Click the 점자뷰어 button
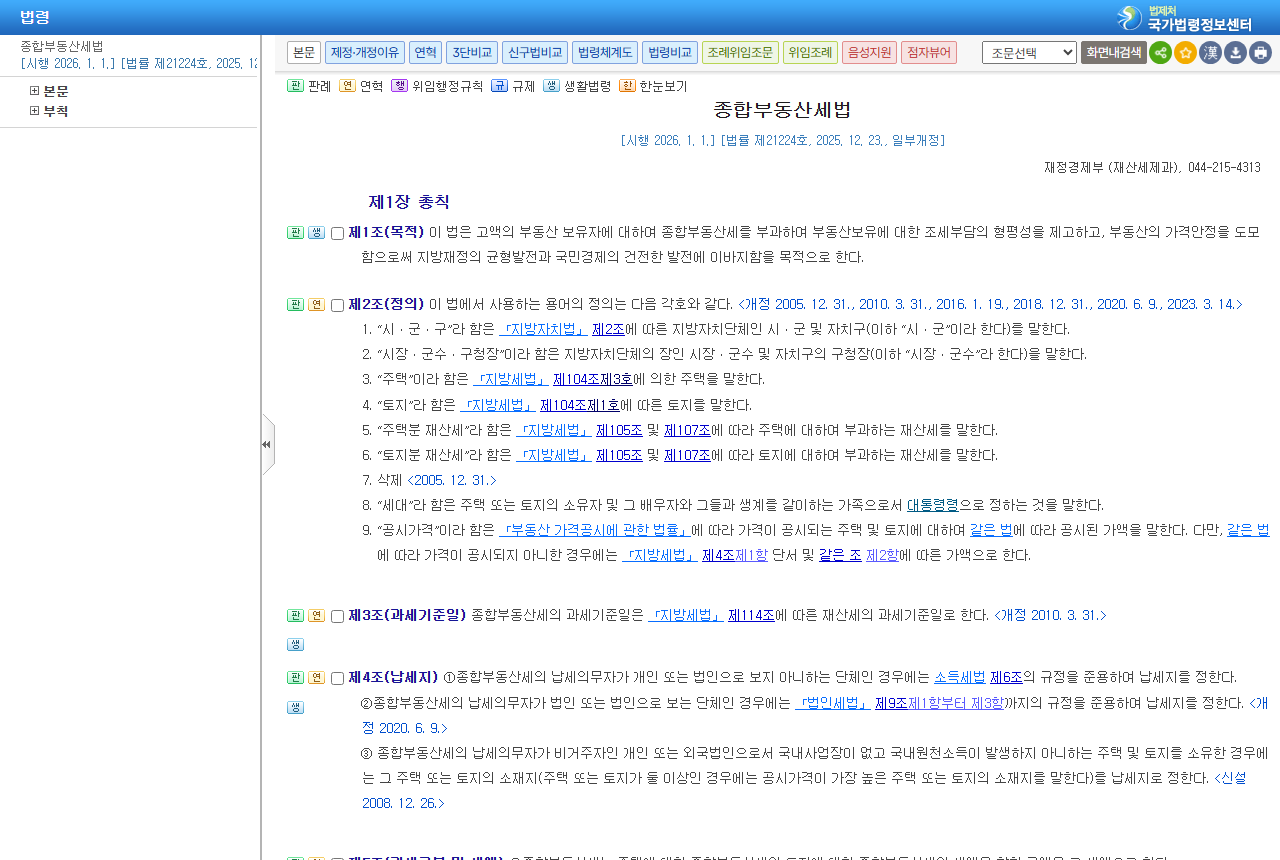Viewport: 1280px width, 860px height. (x=929, y=53)
